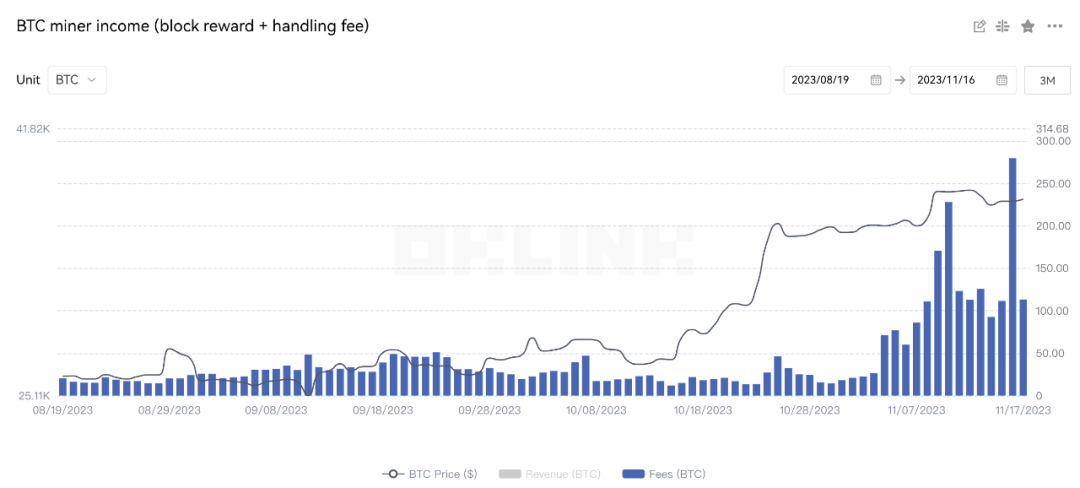
Task: Toggle Fees (BTC) legend series
Action: click(663, 474)
